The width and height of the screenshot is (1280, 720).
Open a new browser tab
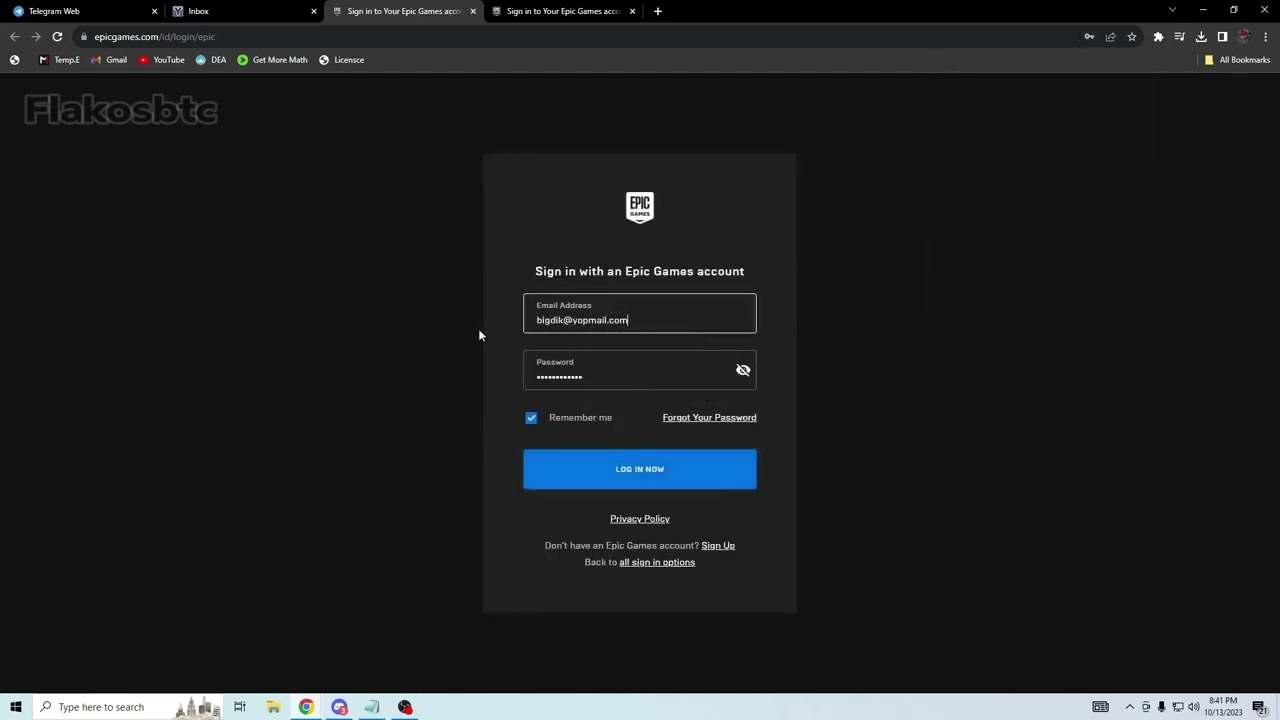[x=657, y=11]
